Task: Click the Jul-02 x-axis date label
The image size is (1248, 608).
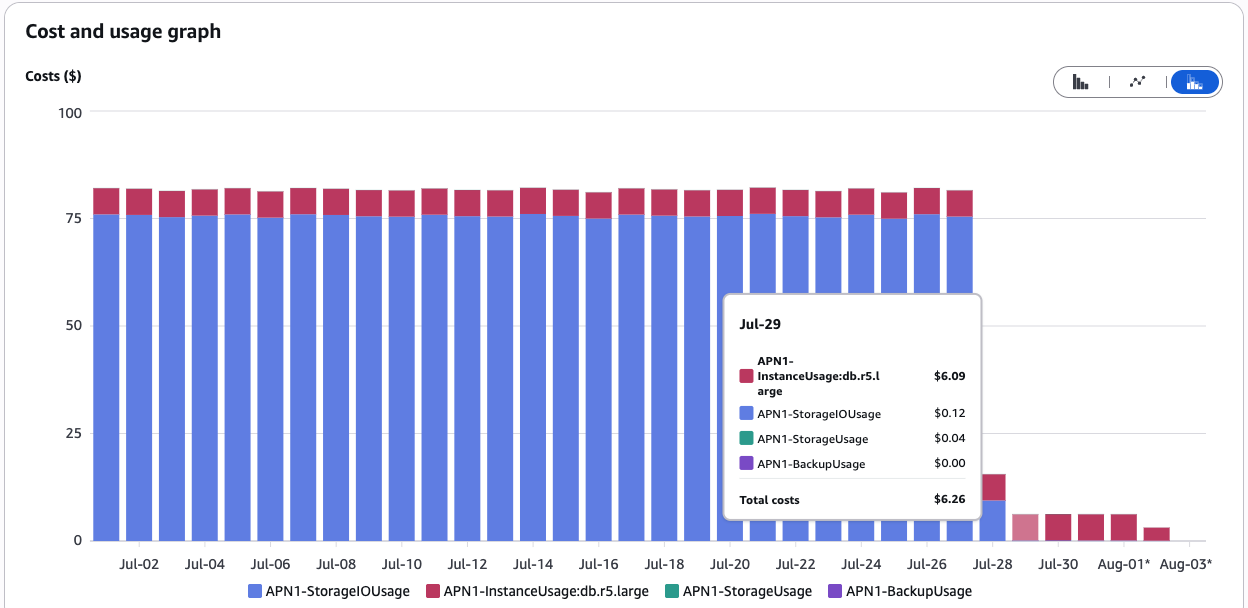Action: (x=139, y=564)
